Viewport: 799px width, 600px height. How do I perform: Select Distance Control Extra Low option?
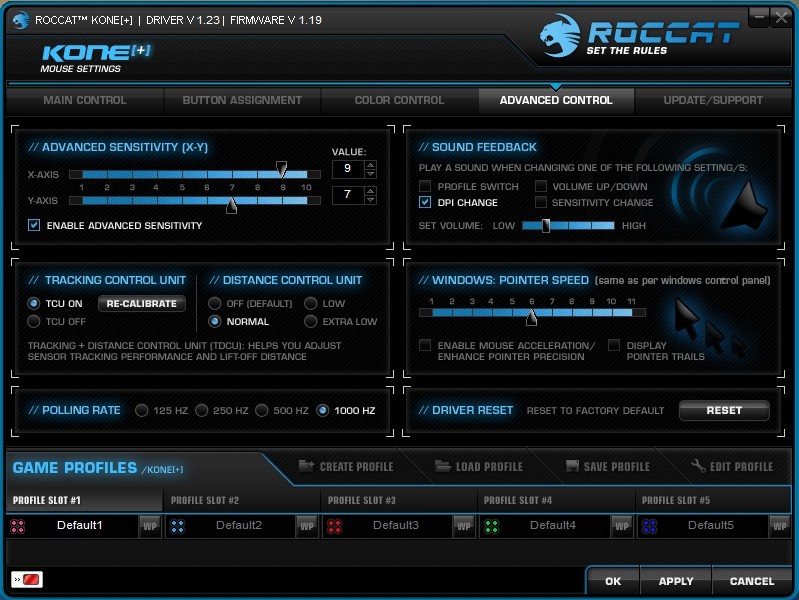[x=311, y=321]
